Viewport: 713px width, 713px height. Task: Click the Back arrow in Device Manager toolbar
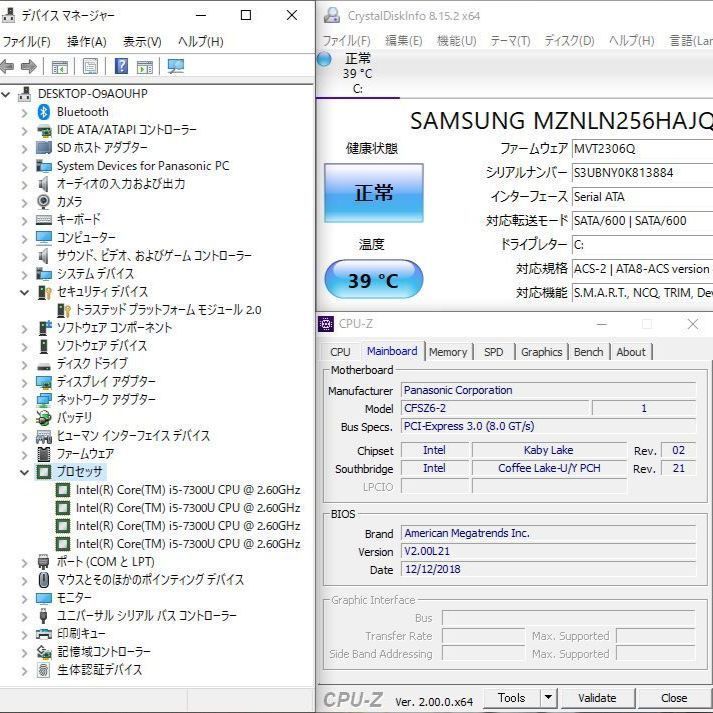(x=7, y=67)
